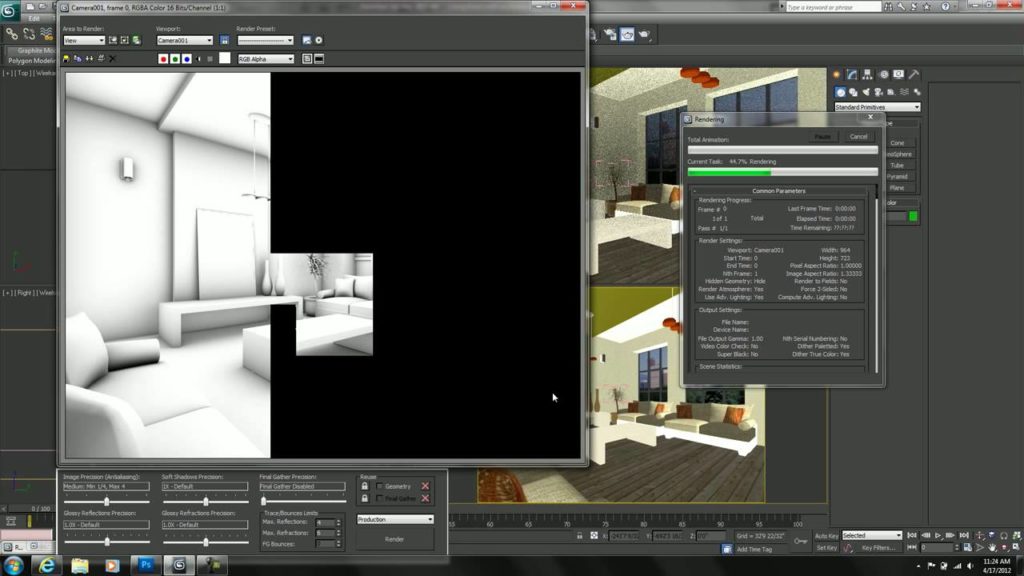Expand the RGB Alpha channel dropdown
This screenshot has height=576, width=1024.
click(266, 59)
